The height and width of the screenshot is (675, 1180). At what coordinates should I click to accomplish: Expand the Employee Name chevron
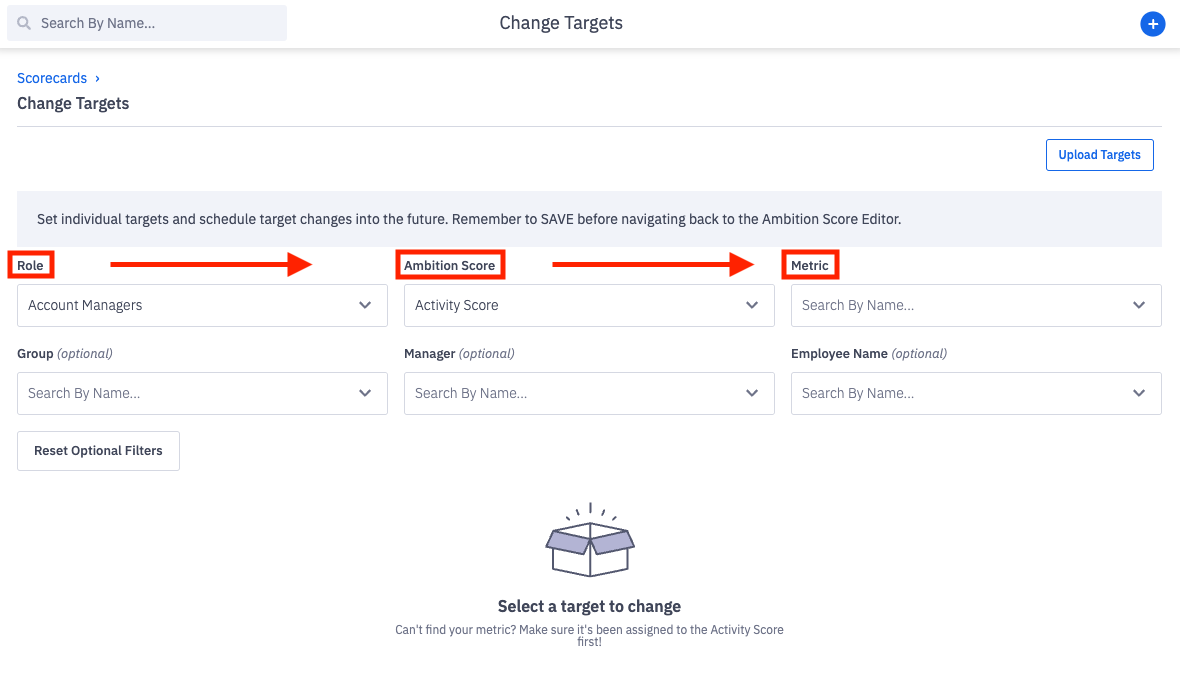click(x=1139, y=393)
